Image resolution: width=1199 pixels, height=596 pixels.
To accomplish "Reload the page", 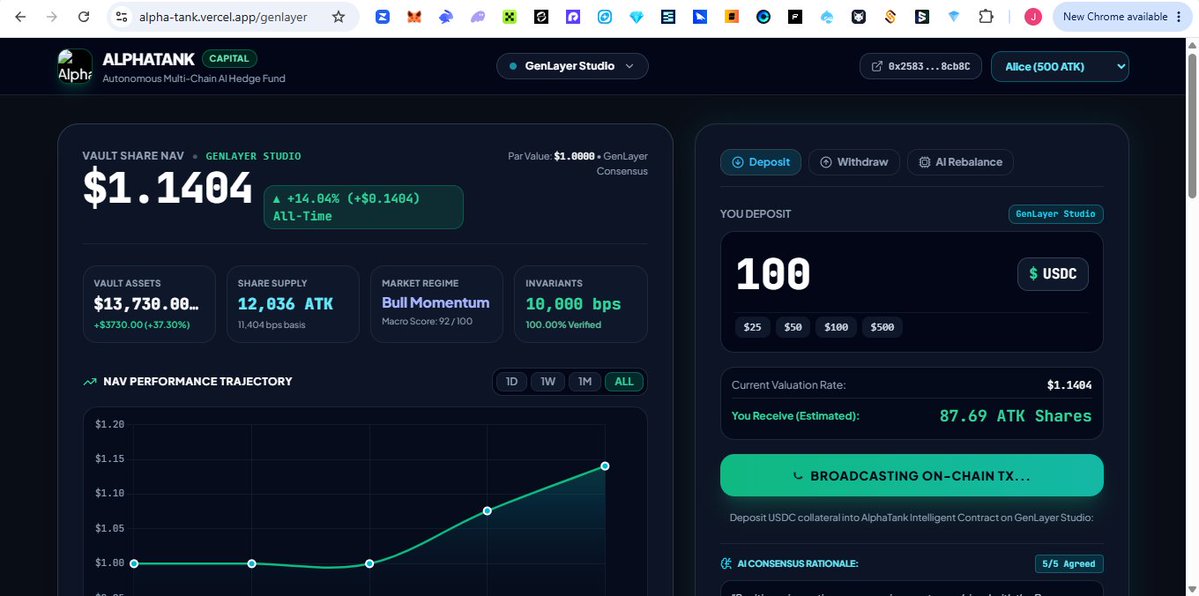I will 84,16.
